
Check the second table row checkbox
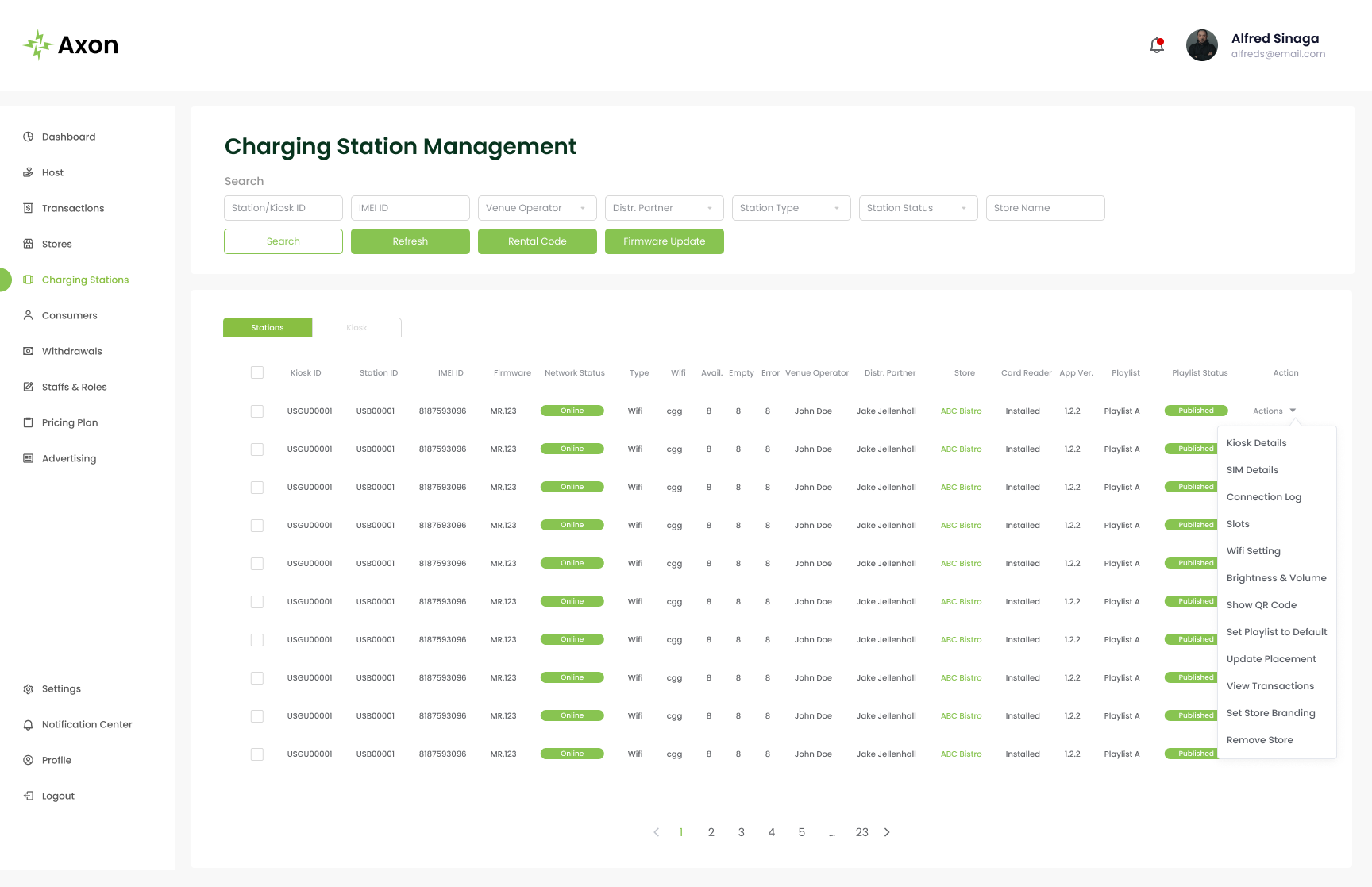[257, 449]
